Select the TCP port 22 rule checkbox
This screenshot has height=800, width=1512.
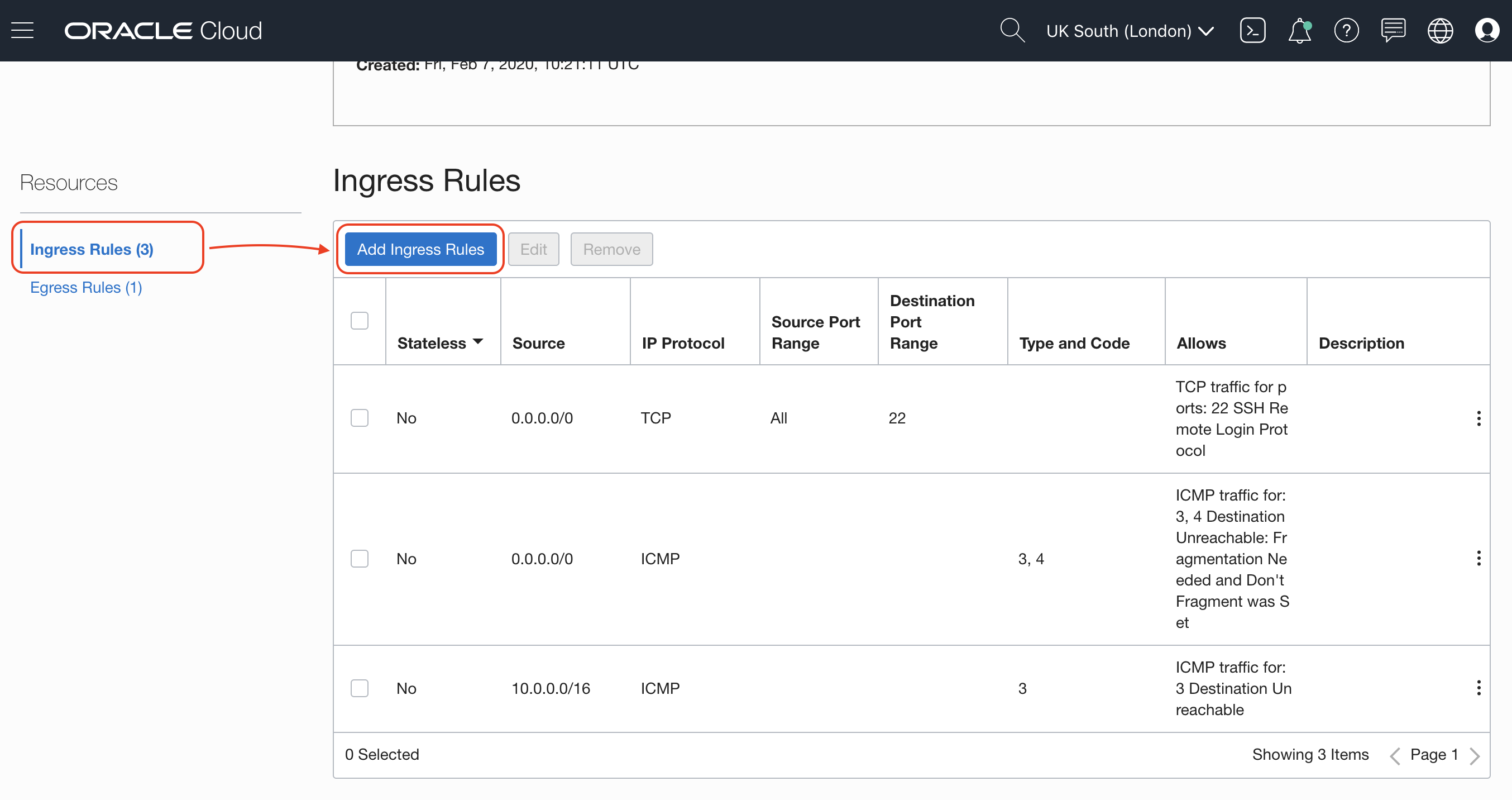[x=359, y=418]
